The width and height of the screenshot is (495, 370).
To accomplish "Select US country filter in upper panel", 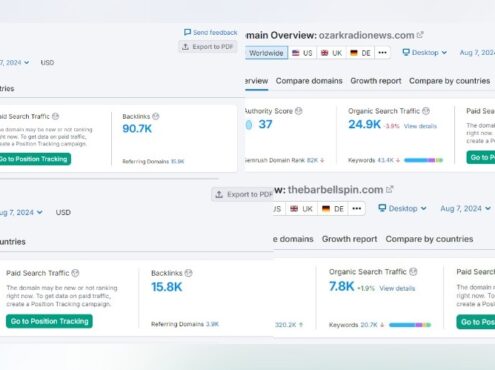I will (302, 53).
